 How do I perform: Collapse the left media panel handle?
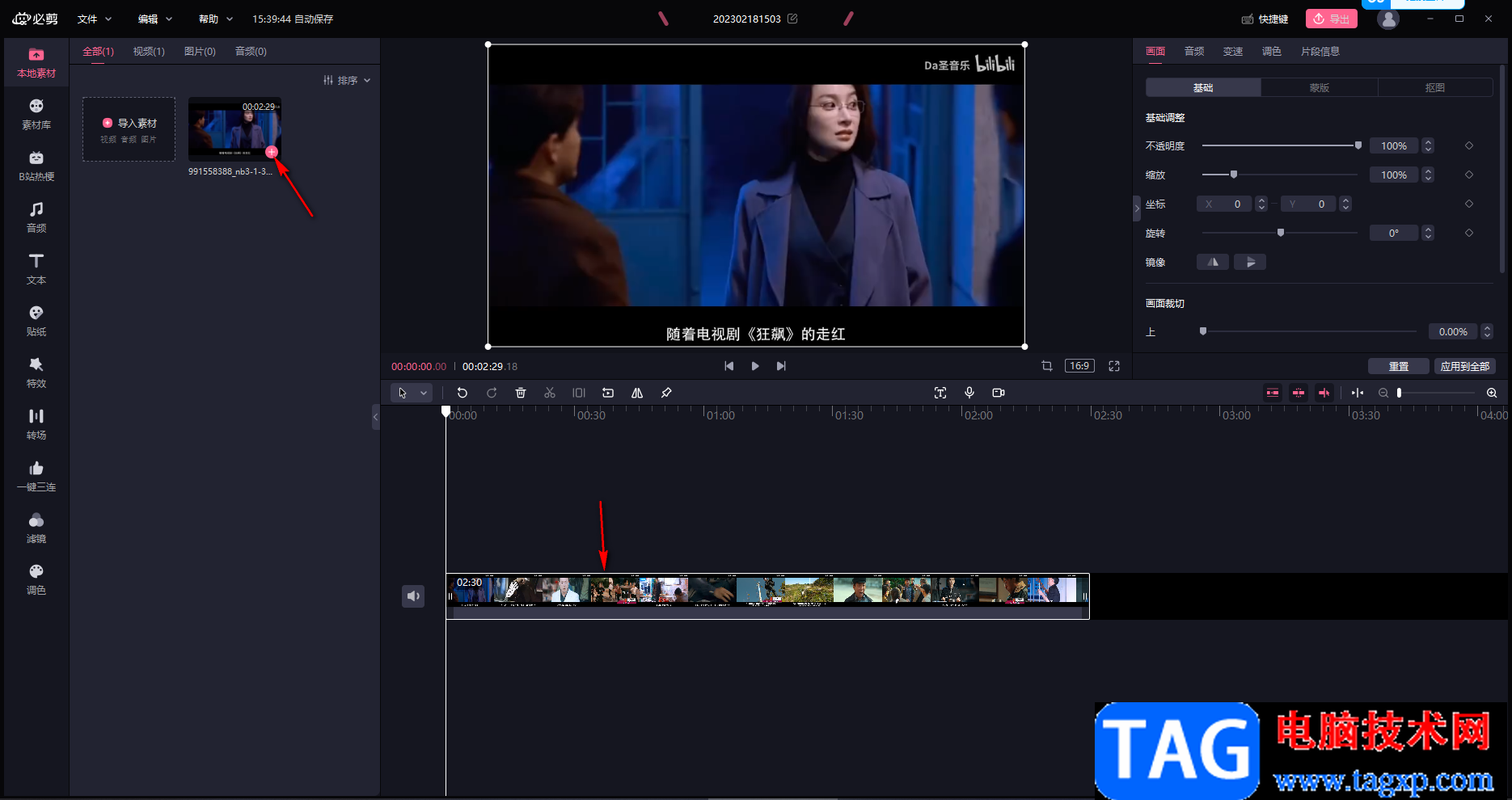click(x=375, y=418)
